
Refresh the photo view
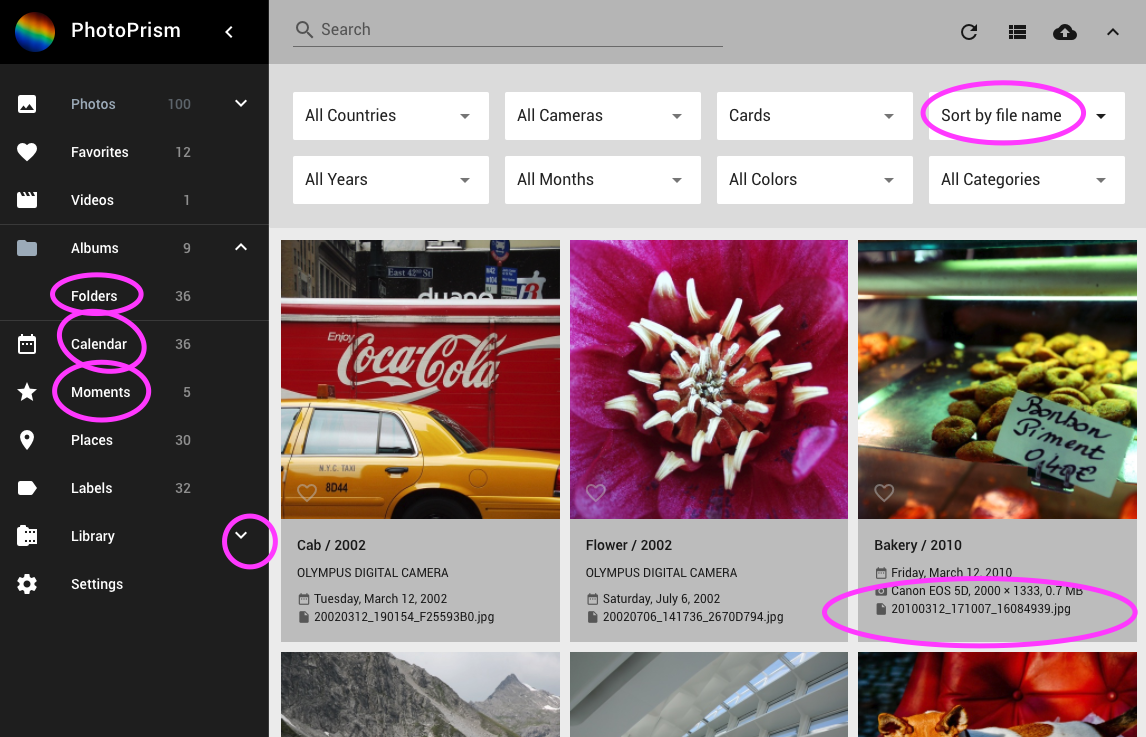[x=968, y=32]
